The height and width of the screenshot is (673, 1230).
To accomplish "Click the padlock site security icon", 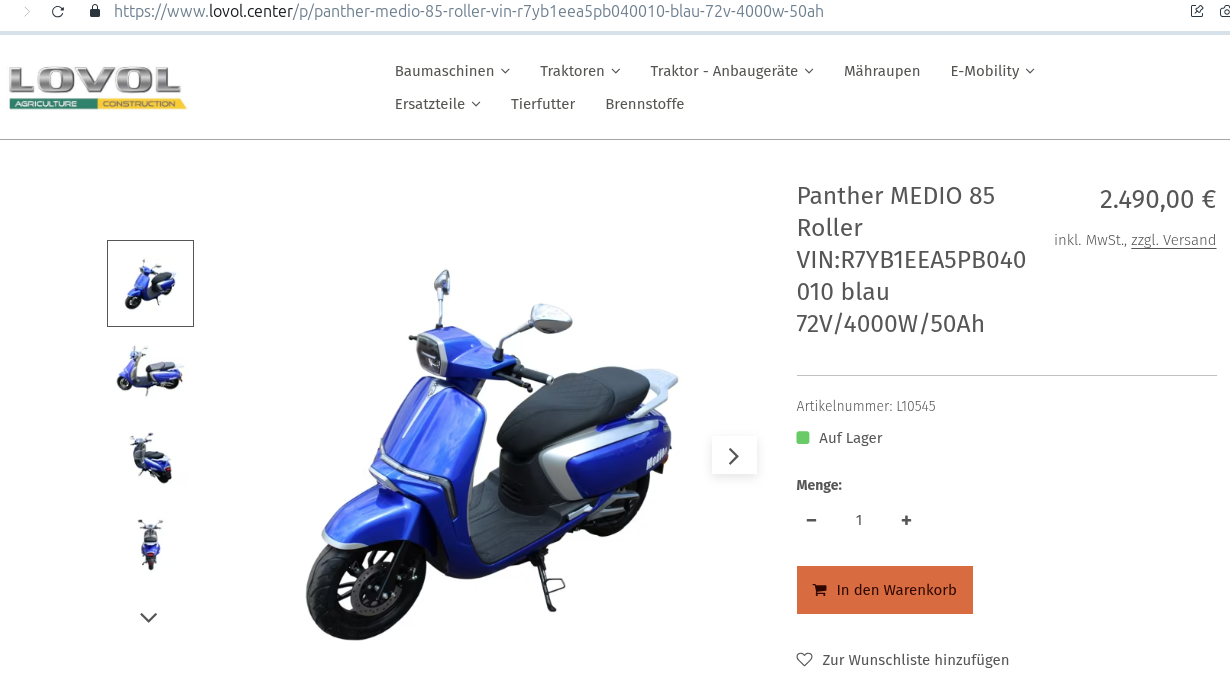I will click(95, 11).
